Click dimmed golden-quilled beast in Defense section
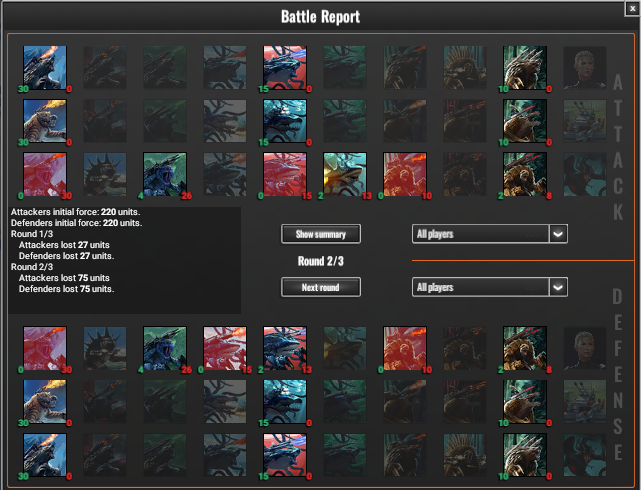This screenshot has height=490, width=641. [x=465, y=455]
